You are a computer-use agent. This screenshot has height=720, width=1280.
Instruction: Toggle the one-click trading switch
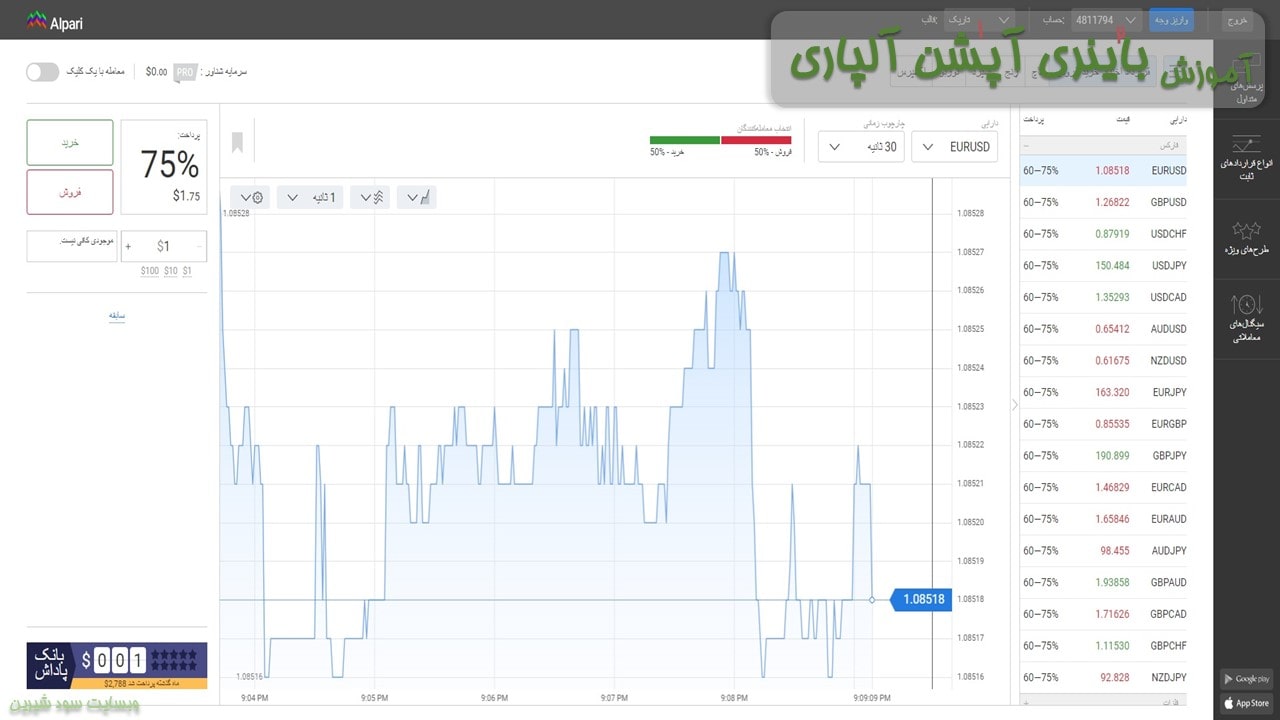tap(42, 72)
